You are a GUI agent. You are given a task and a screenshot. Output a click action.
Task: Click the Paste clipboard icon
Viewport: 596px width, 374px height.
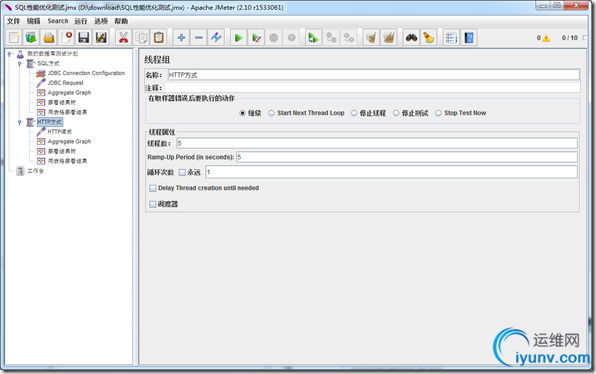159,38
